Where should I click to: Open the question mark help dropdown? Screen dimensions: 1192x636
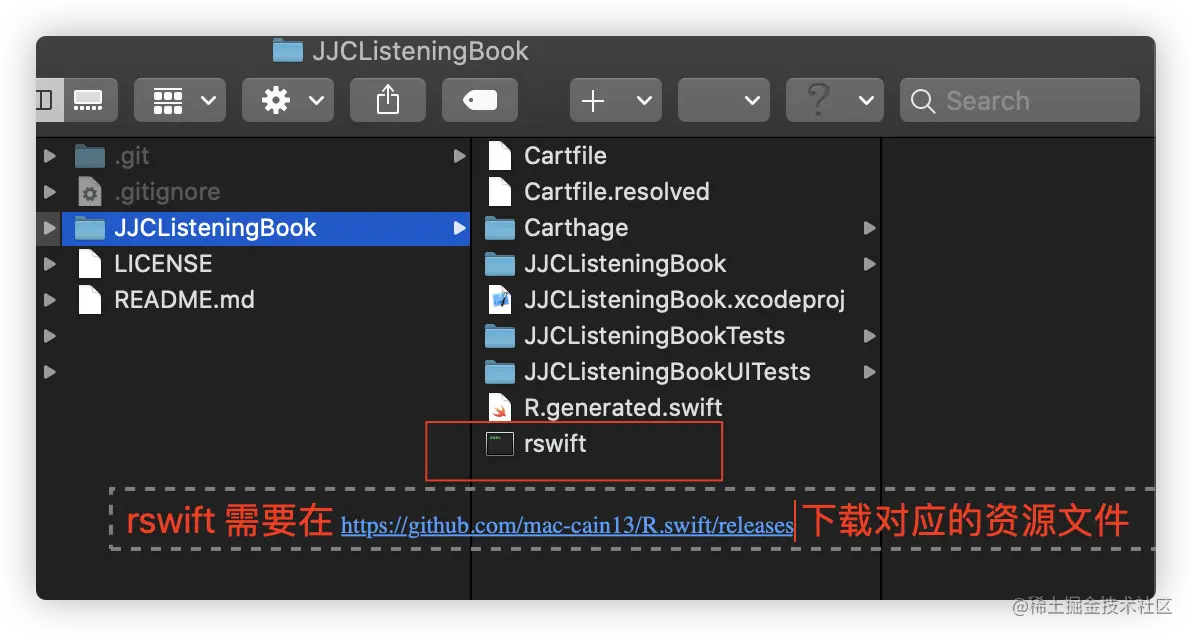[x=835, y=100]
